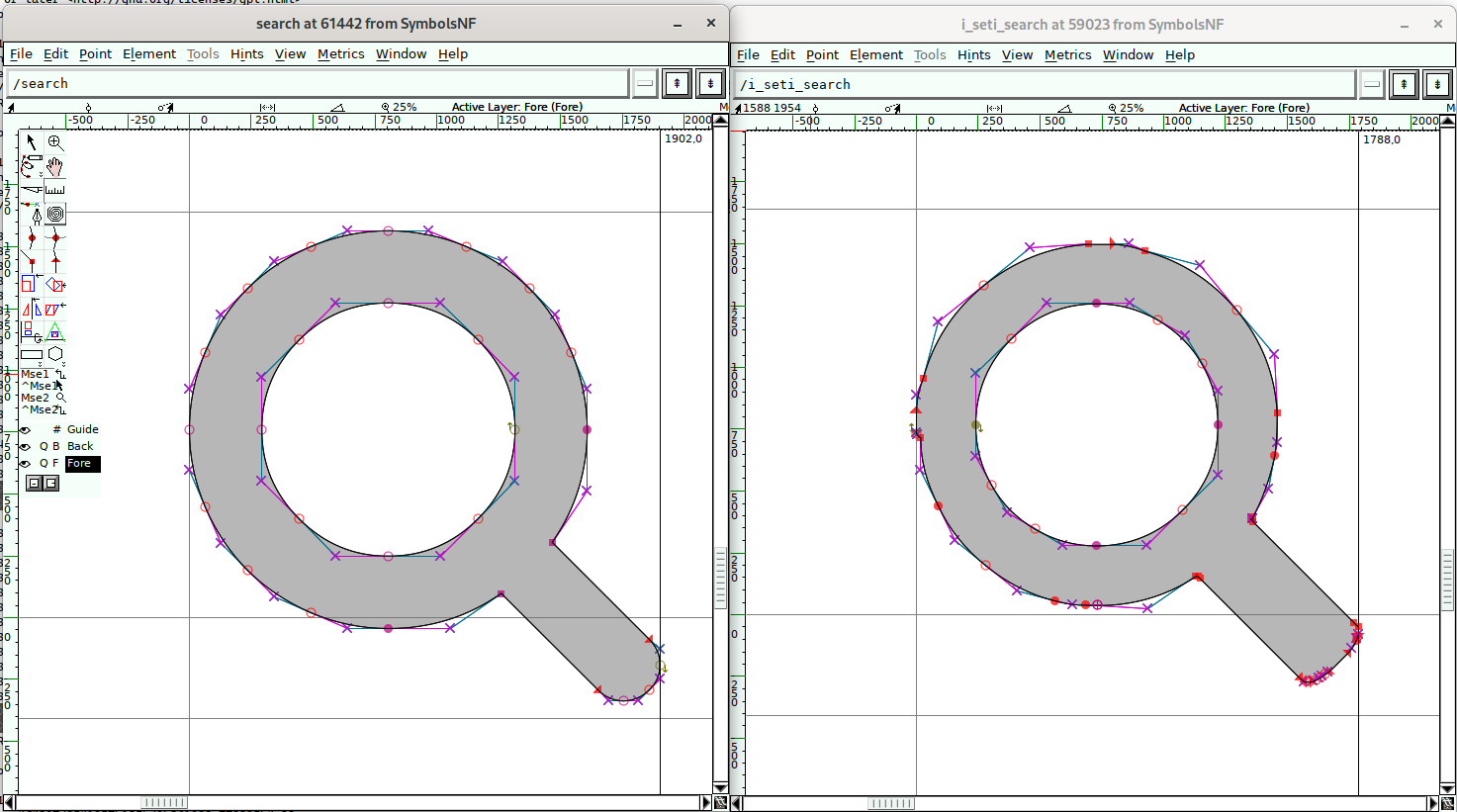Select the Magnify tool
Viewport: 1457px width, 812px height.
(55, 141)
